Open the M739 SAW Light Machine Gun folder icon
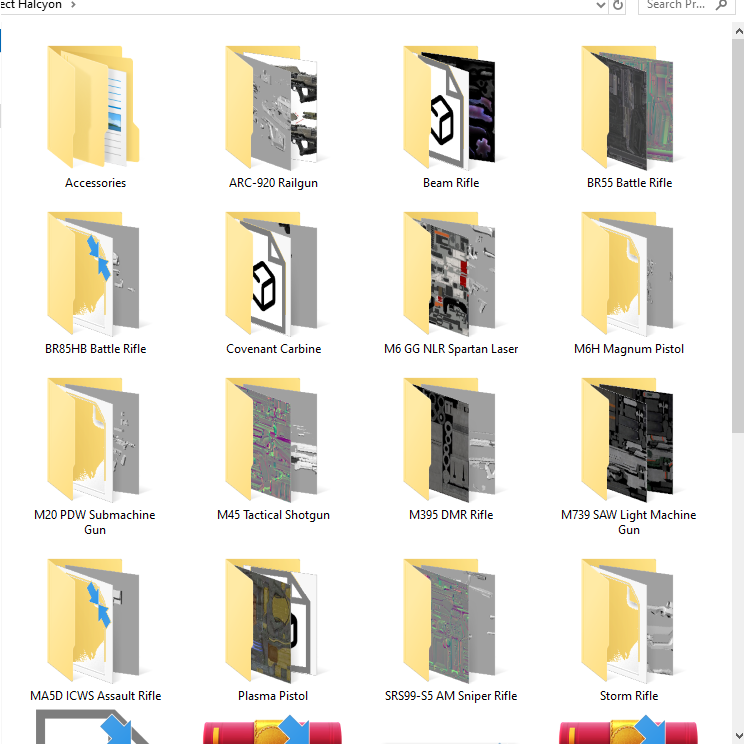744x746 pixels. tap(627, 440)
